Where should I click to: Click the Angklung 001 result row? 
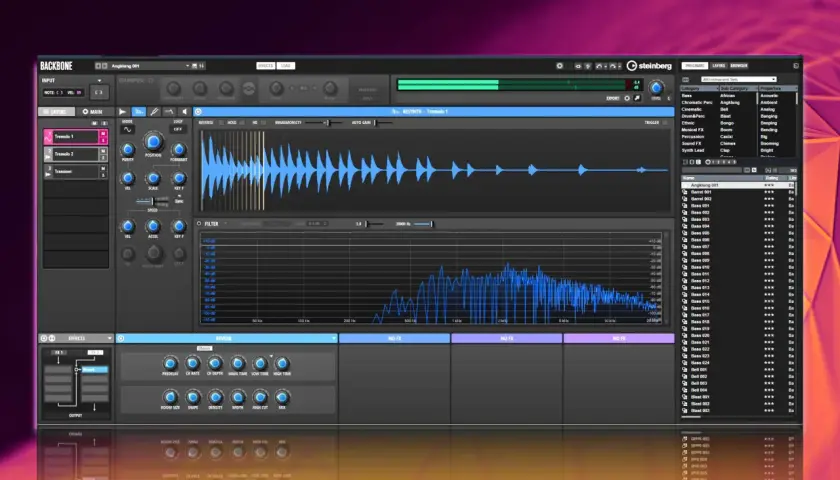(x=737, y=185)
